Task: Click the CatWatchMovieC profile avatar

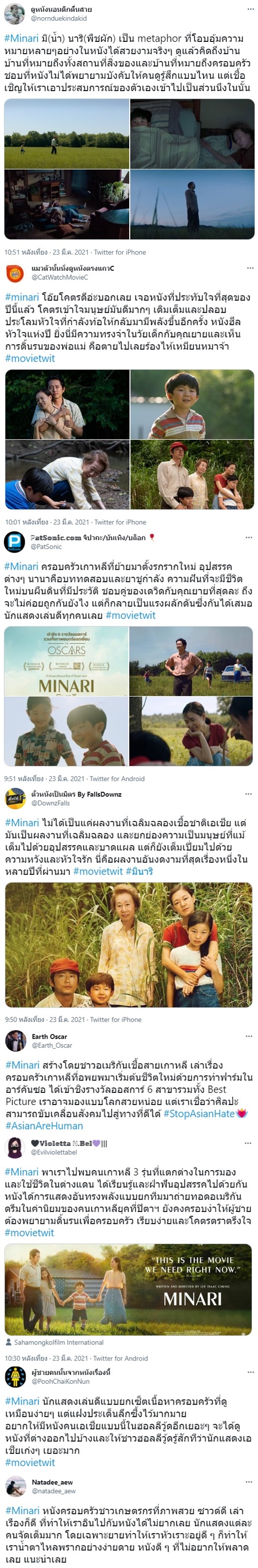Action: click(15, 273)
